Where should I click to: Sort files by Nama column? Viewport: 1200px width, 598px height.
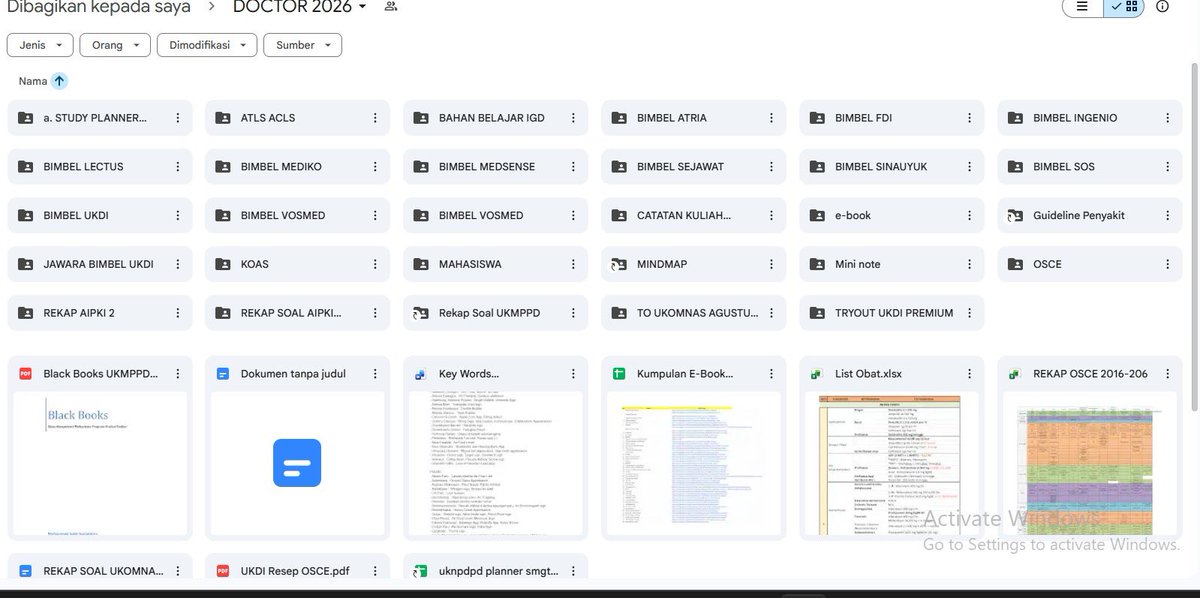[33, 81]
